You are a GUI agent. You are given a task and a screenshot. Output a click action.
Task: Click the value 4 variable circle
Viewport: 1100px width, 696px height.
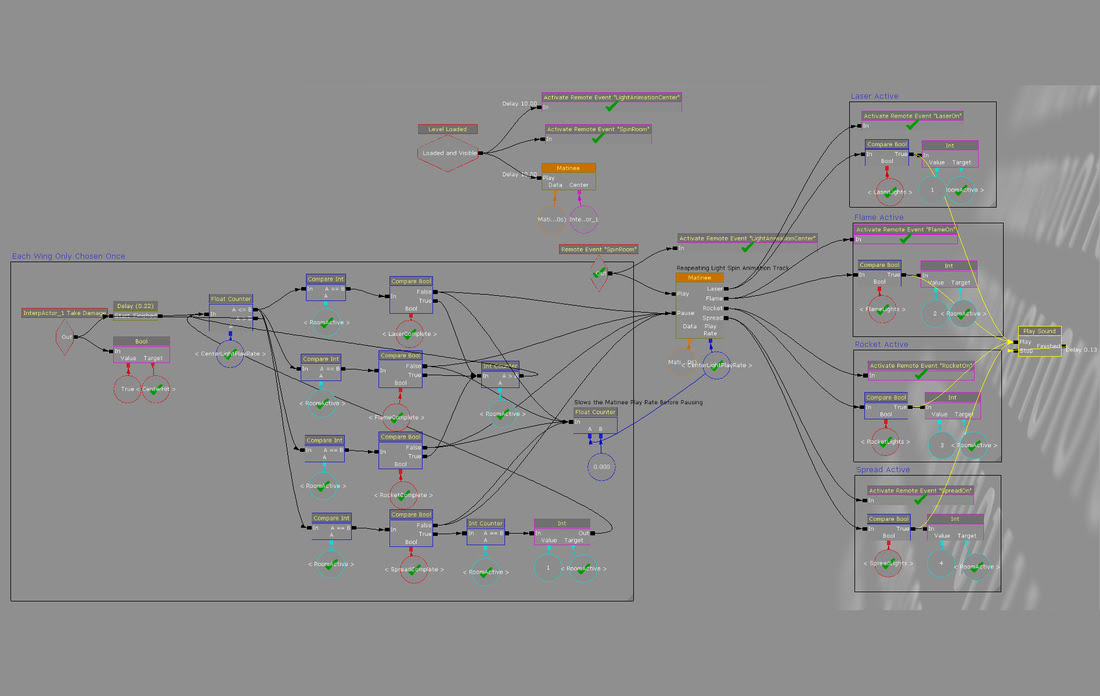[x=941, y=563]
